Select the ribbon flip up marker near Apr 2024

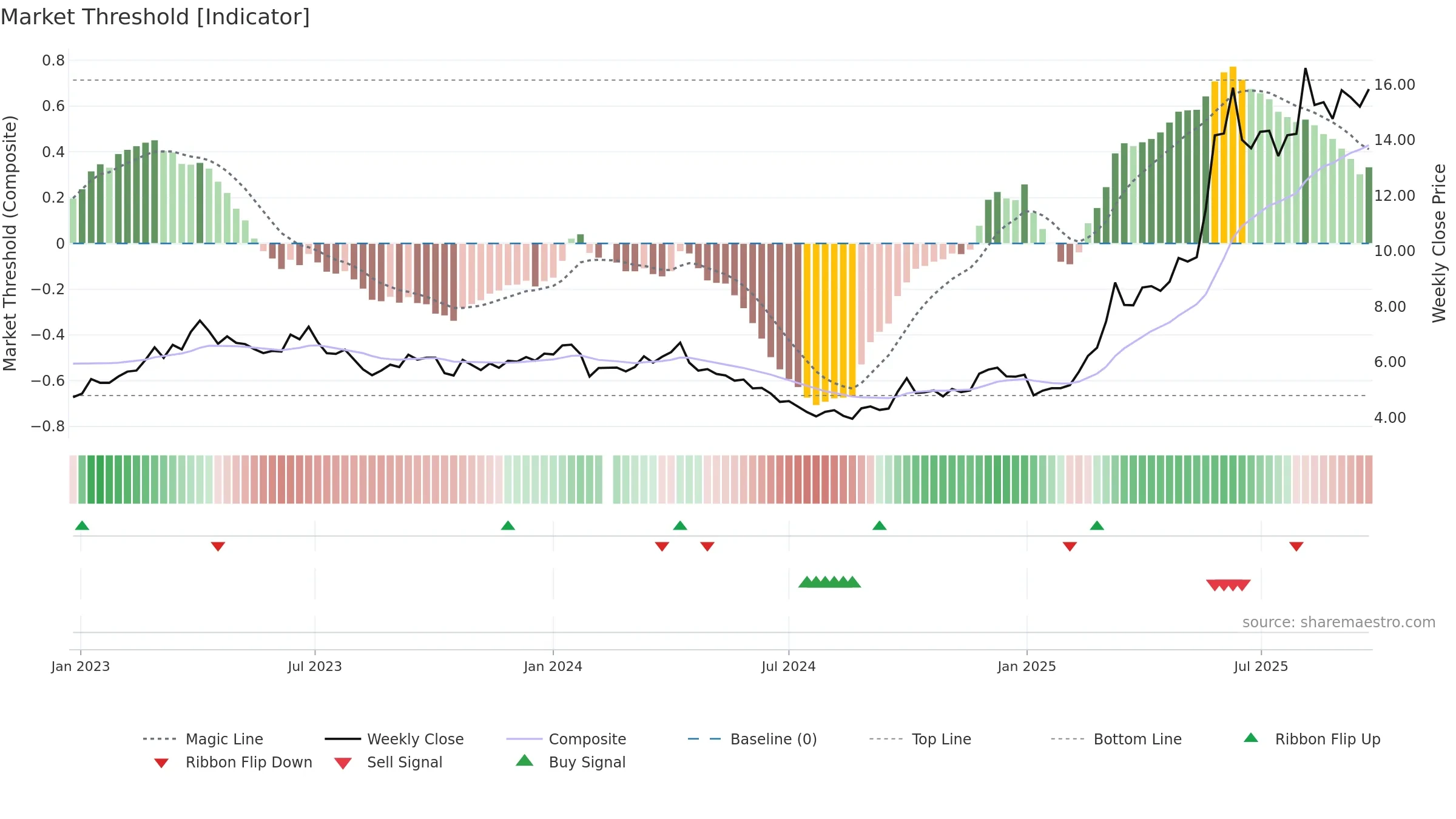[680, 525]
